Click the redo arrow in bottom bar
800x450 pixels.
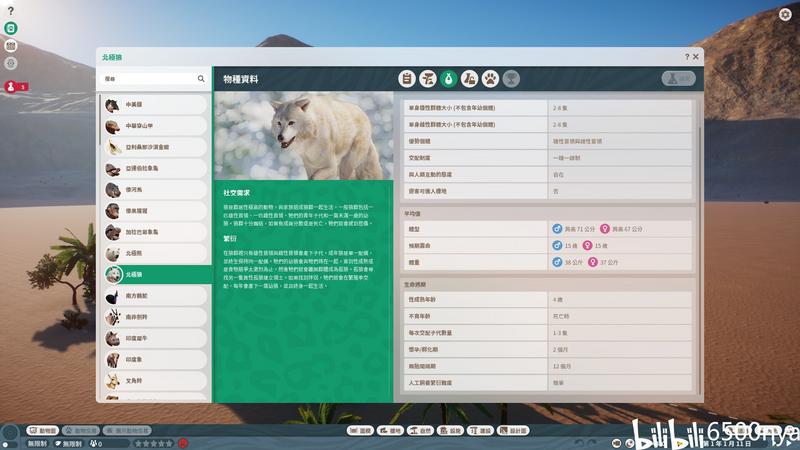(592, 443)
